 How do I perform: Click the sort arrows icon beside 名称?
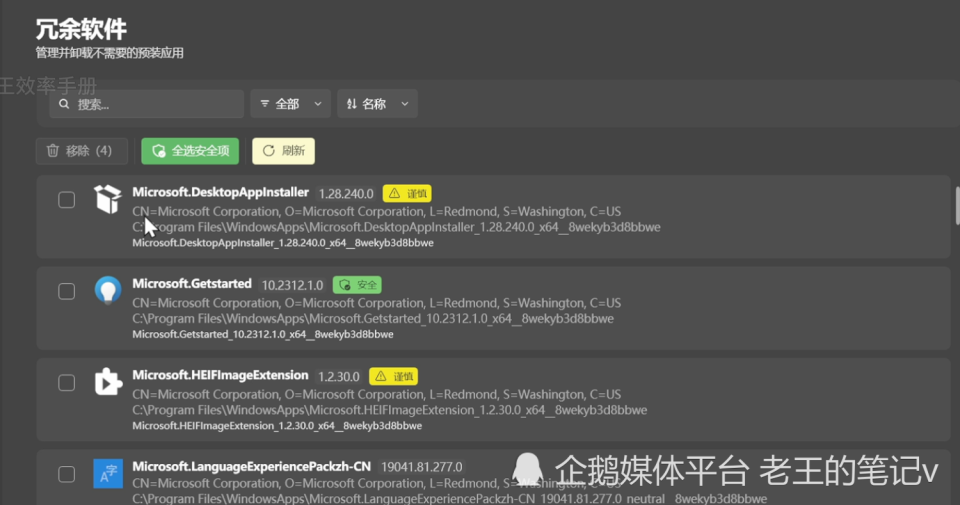coord(351,104)
